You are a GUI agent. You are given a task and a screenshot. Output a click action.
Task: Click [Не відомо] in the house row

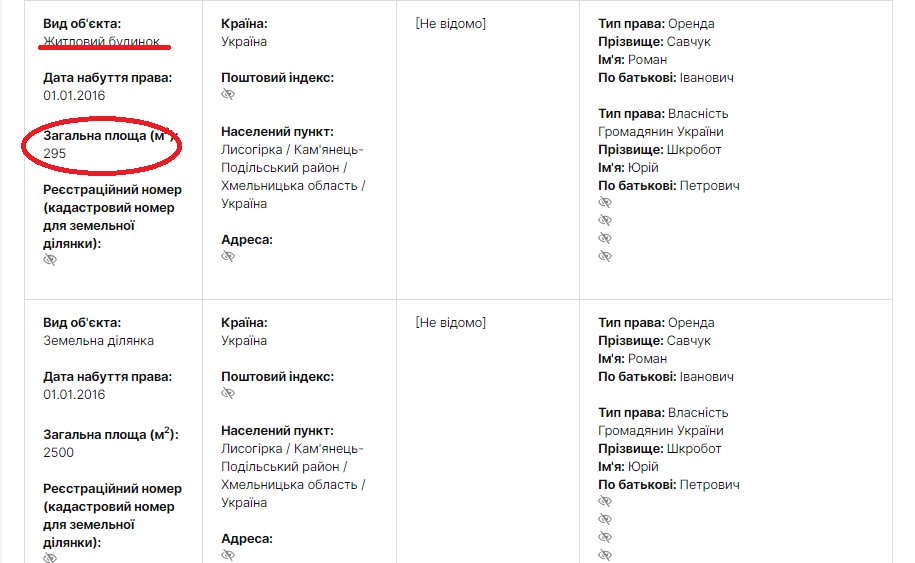[450, 24]
